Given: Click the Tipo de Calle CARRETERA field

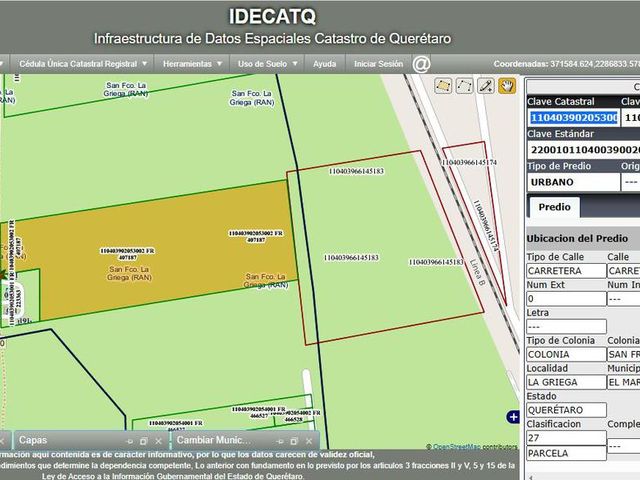Looking at the screenshot, I should (566, 271).
